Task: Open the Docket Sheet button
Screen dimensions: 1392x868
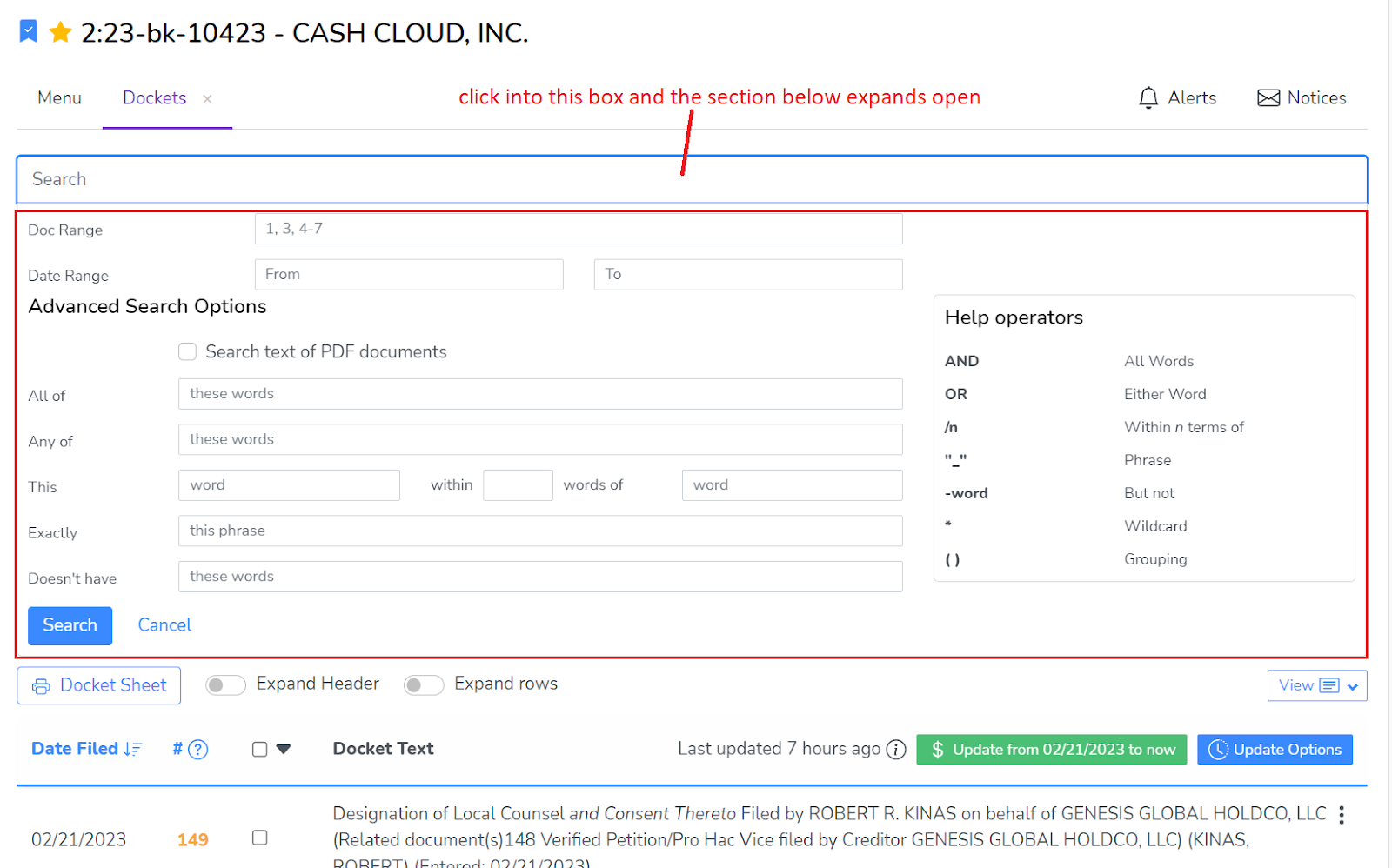Action: pyautogui.click(x=99, y=685)
